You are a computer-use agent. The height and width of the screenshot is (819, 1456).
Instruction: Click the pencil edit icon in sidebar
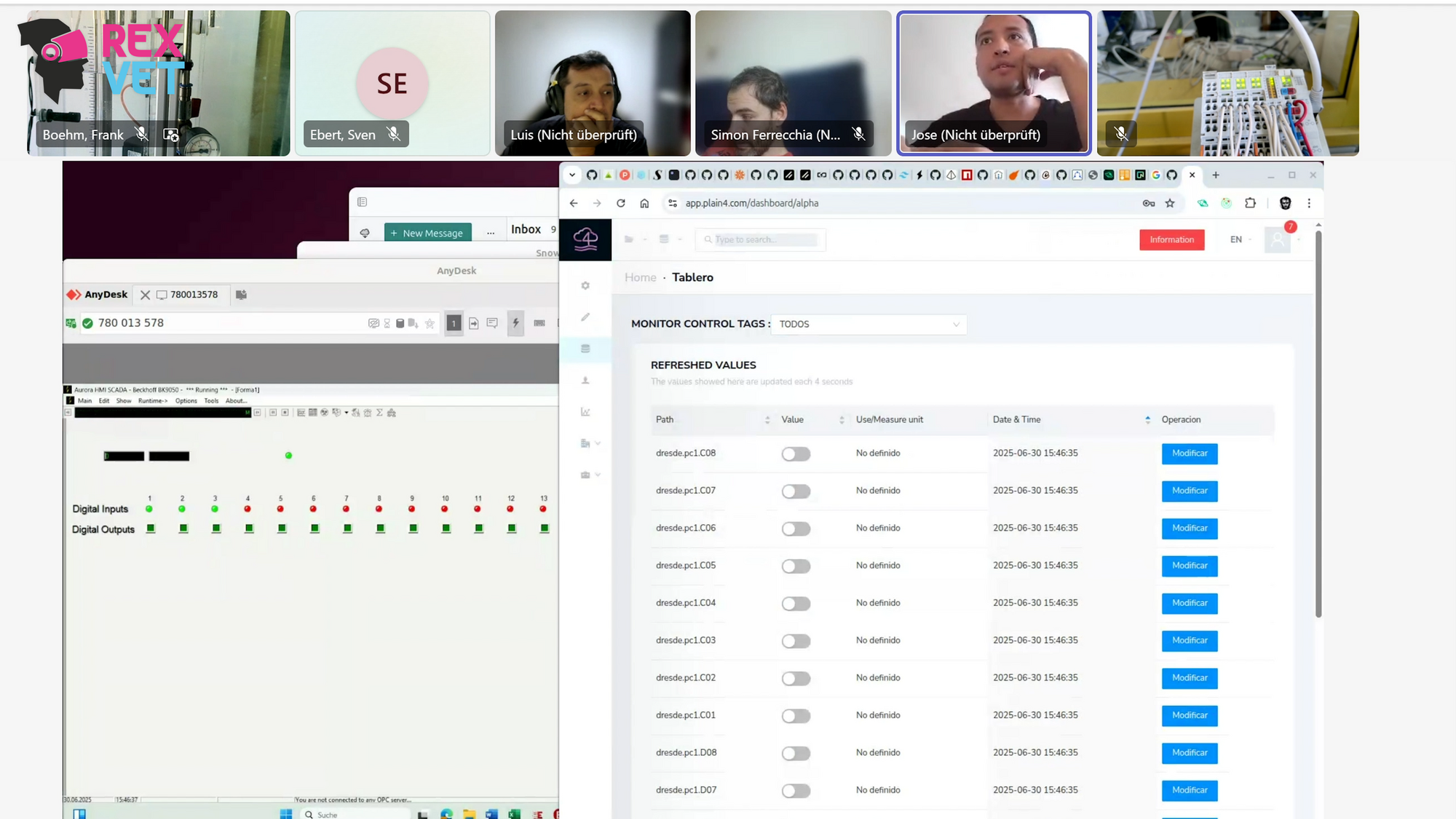coord(585,317)
